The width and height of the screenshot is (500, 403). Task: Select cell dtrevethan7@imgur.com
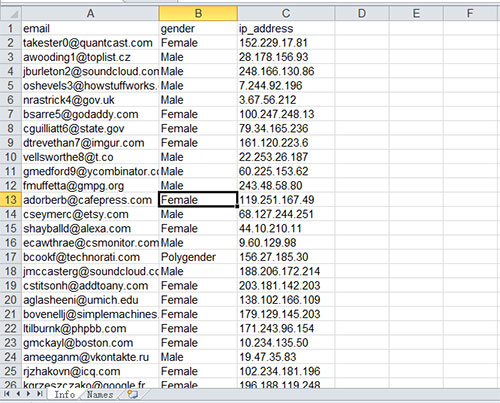[x=90, y=143]
